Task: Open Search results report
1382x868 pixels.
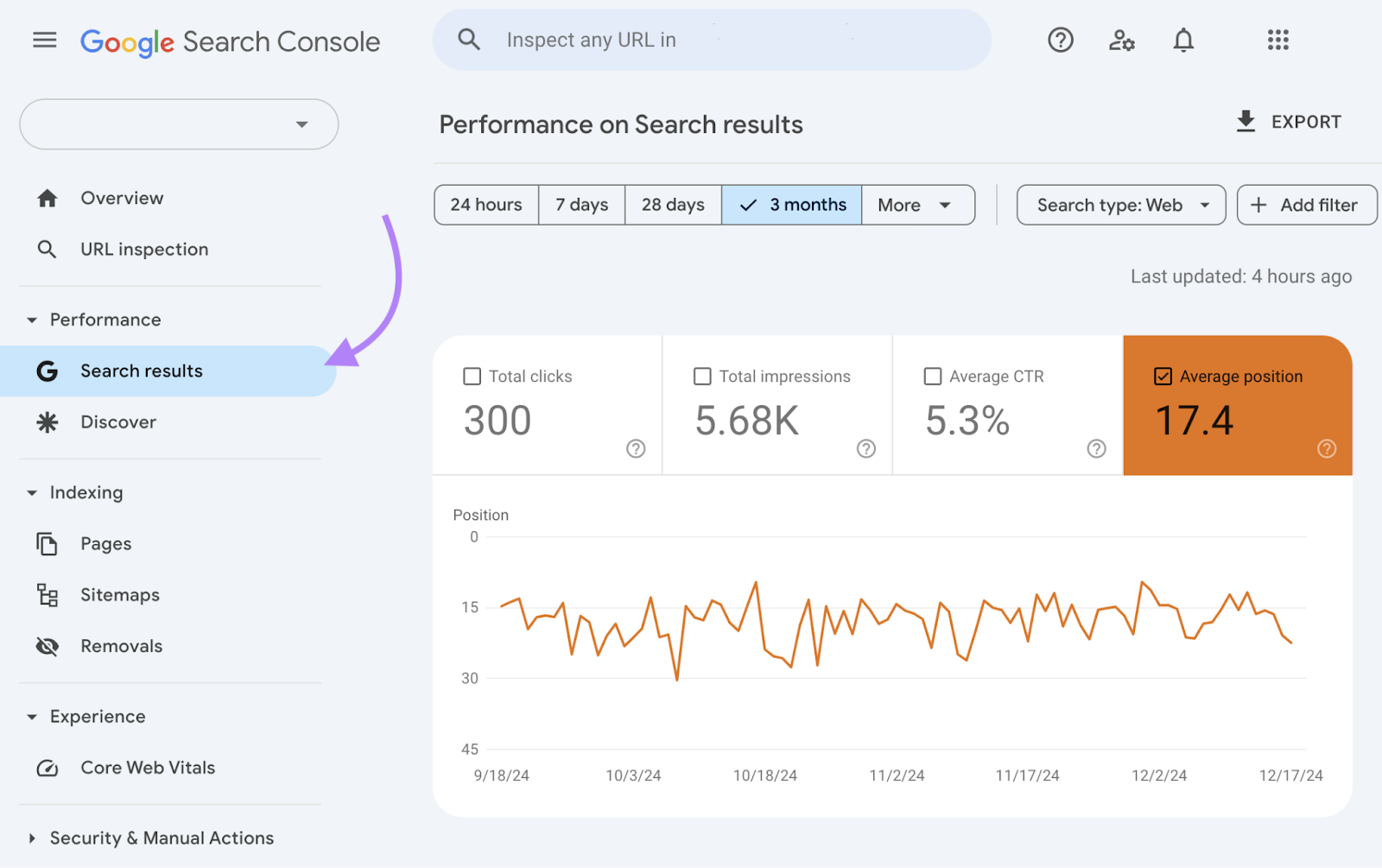Action: [x=168, y=371]
